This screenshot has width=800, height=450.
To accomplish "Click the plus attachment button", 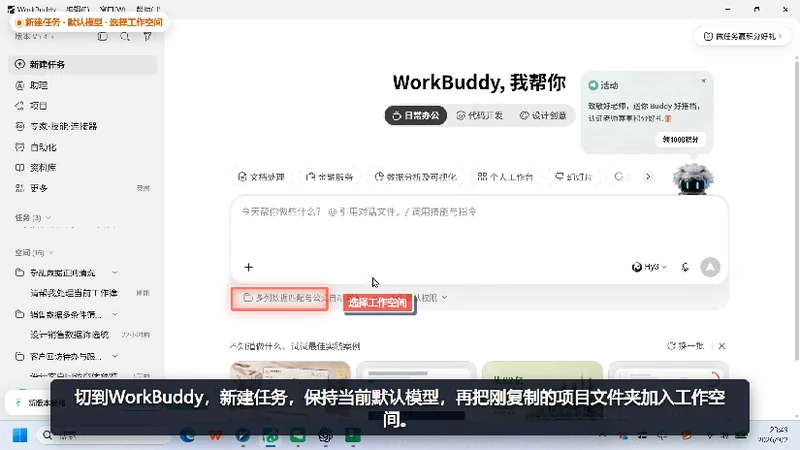I will 248,267.
